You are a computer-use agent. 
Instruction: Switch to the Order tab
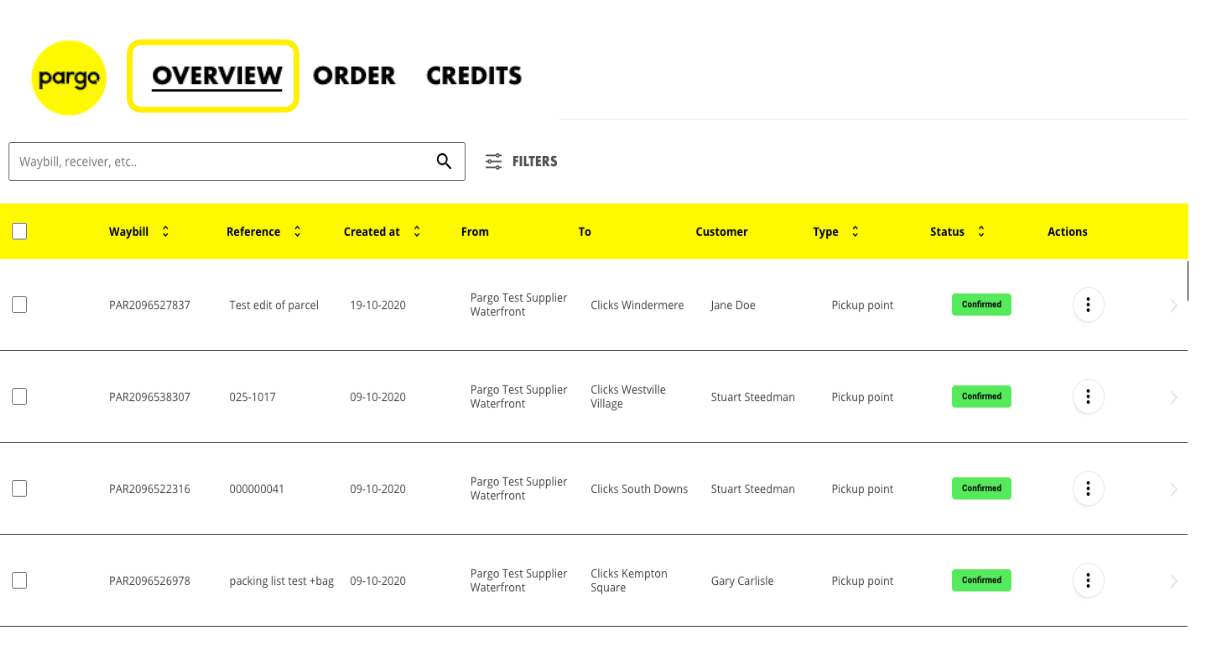click(354, 76)
